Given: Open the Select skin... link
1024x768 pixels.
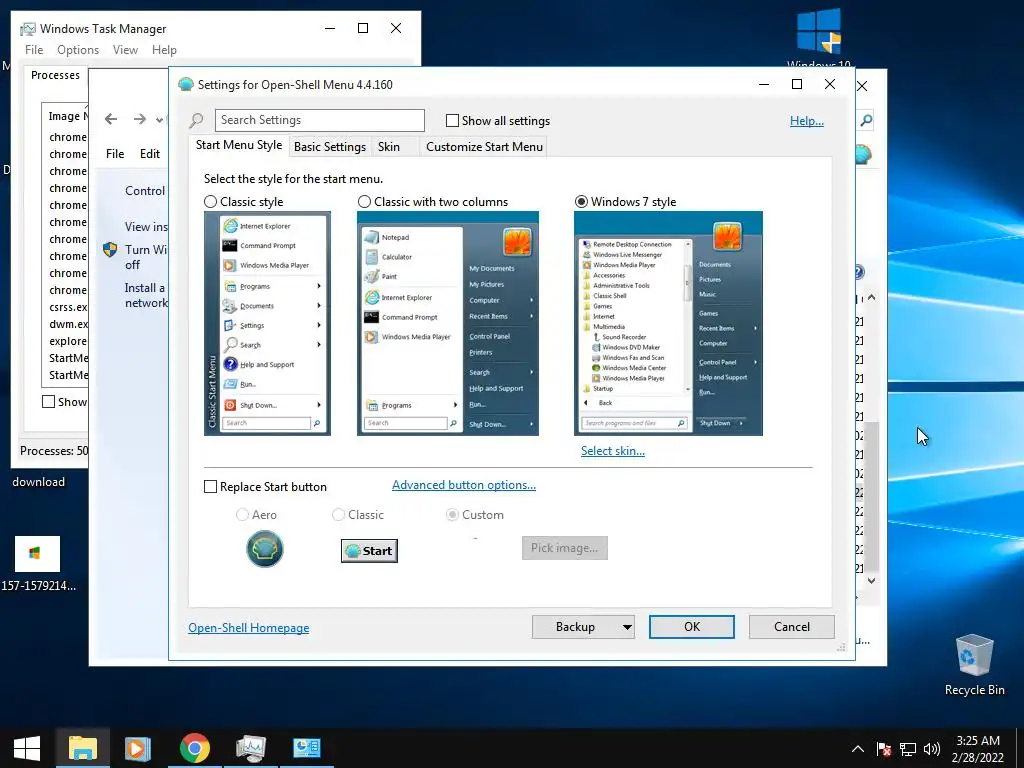Looking at the screenshot, I should (613, 451).
